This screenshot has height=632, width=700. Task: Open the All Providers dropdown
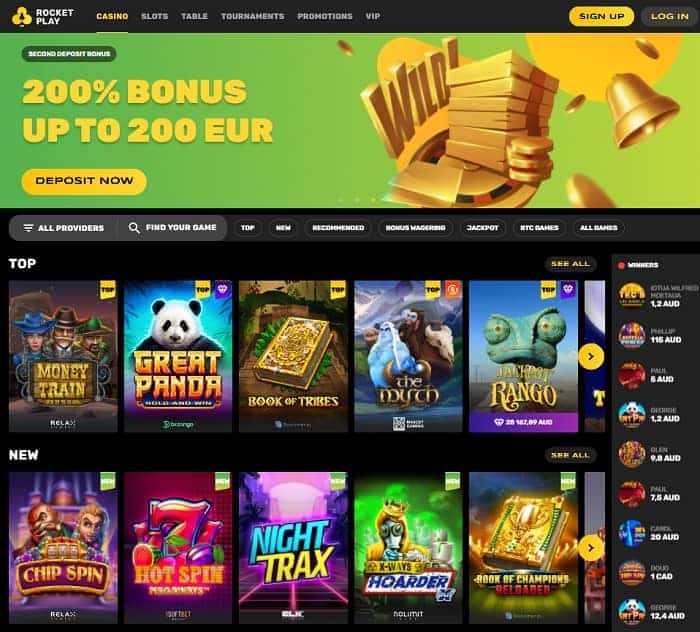tap(63, 228)
